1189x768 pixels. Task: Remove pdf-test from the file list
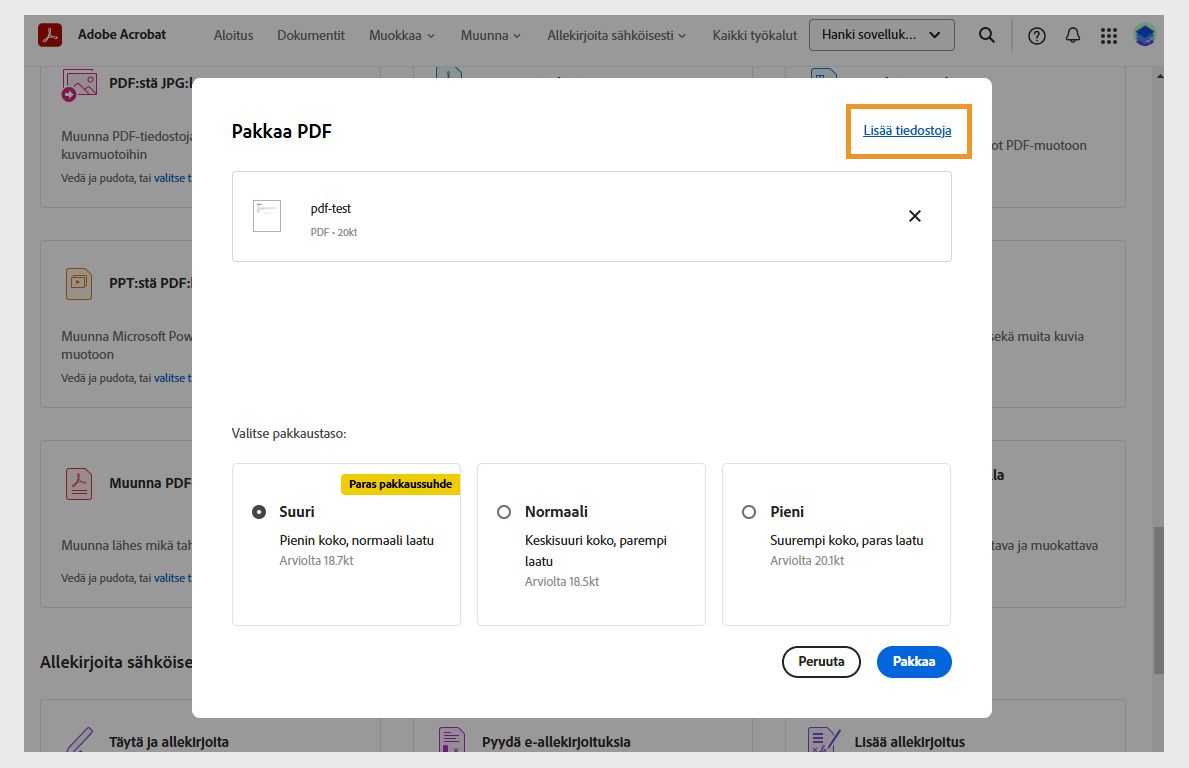click(914, 215)
